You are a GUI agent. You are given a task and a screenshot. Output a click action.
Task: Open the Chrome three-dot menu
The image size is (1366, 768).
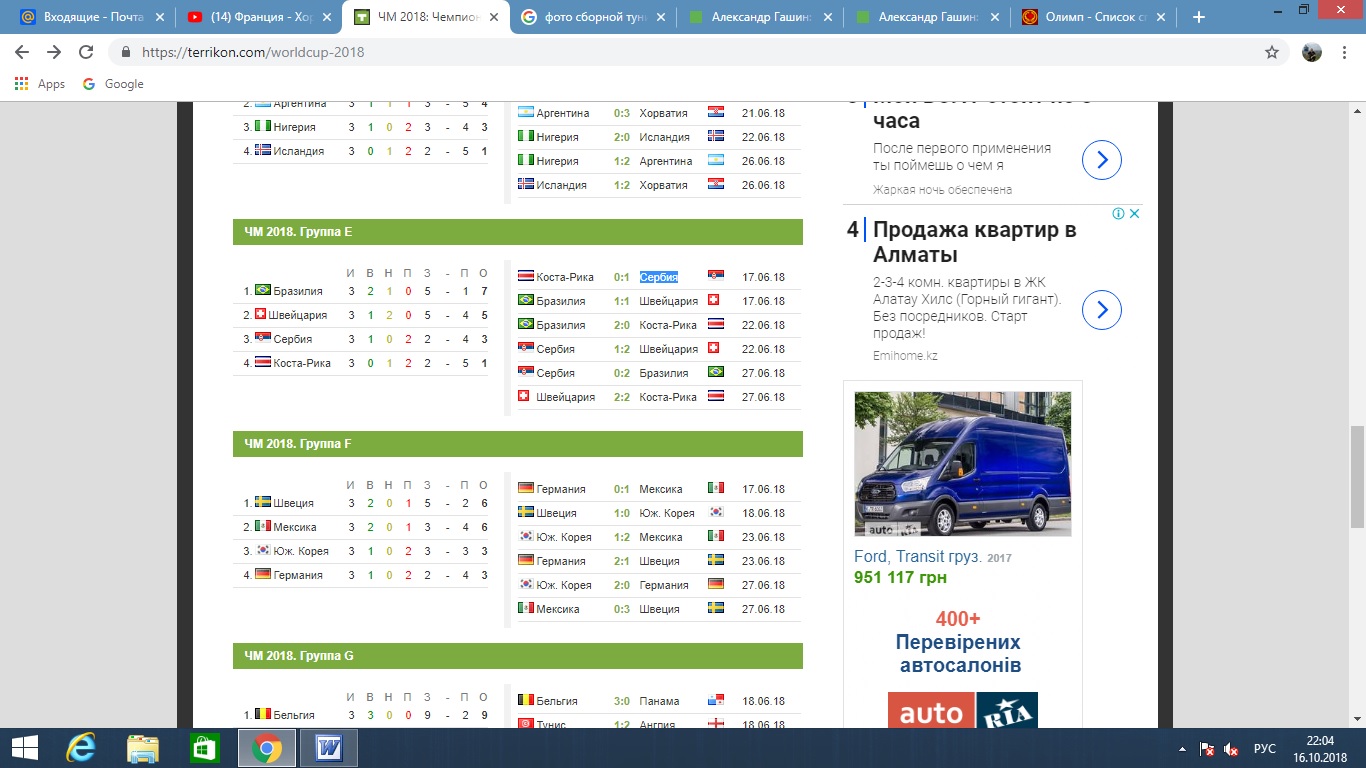point(1345,52)
